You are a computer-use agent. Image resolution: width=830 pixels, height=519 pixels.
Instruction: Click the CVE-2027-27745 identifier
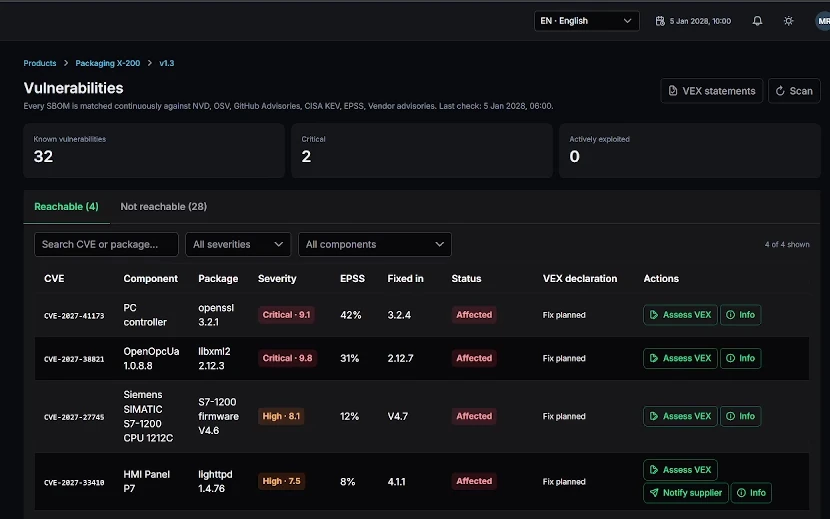click(74, 417)
